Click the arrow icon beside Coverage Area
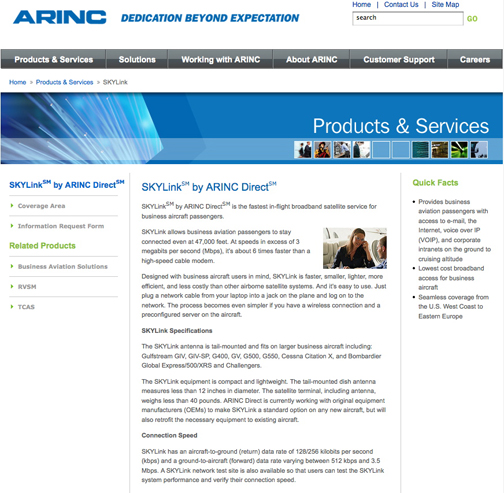The image size is (504, 493). pyautogui.click(x=12, y=206)
